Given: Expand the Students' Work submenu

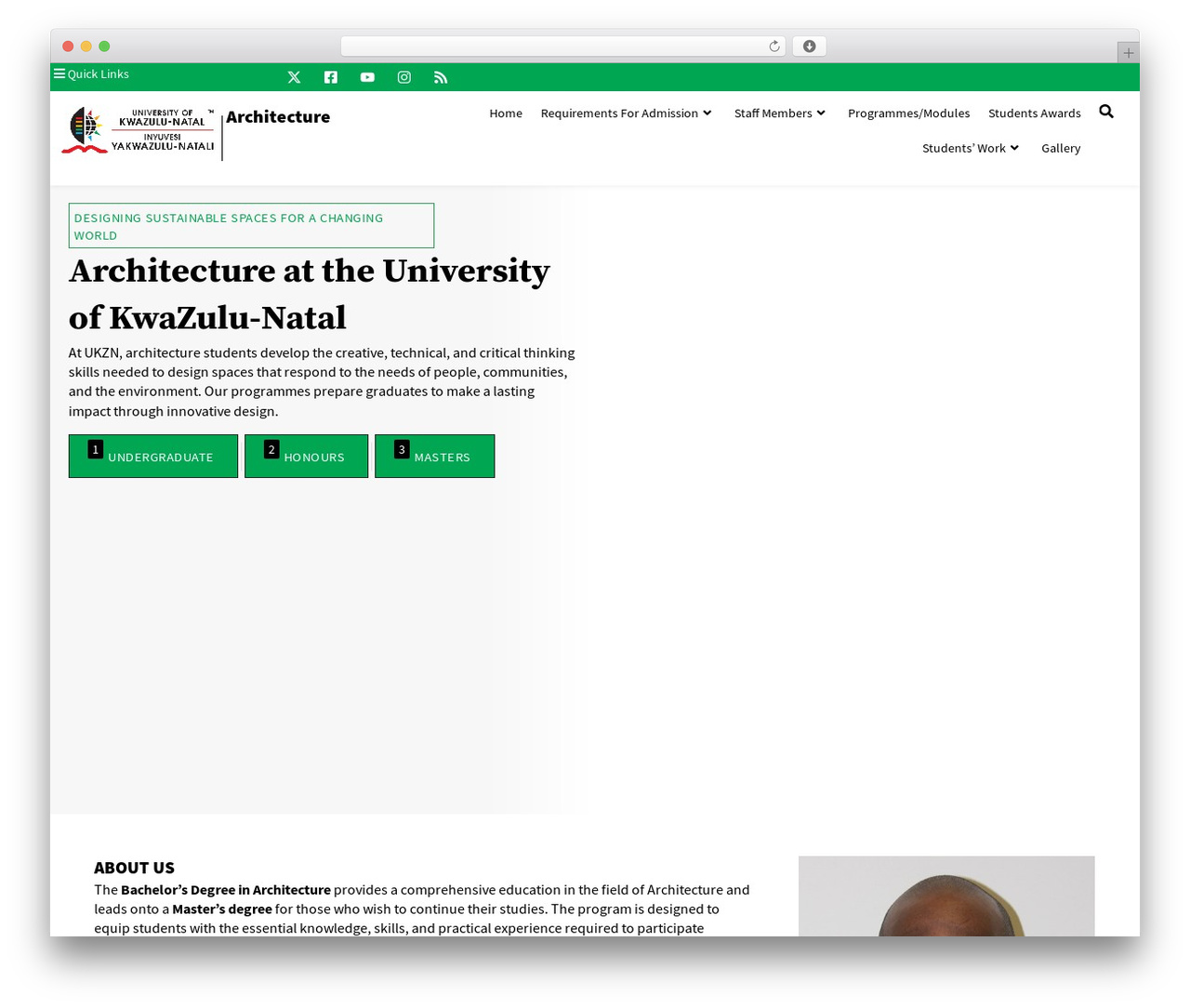Looking at the screenshot, I should click(971, 148).
